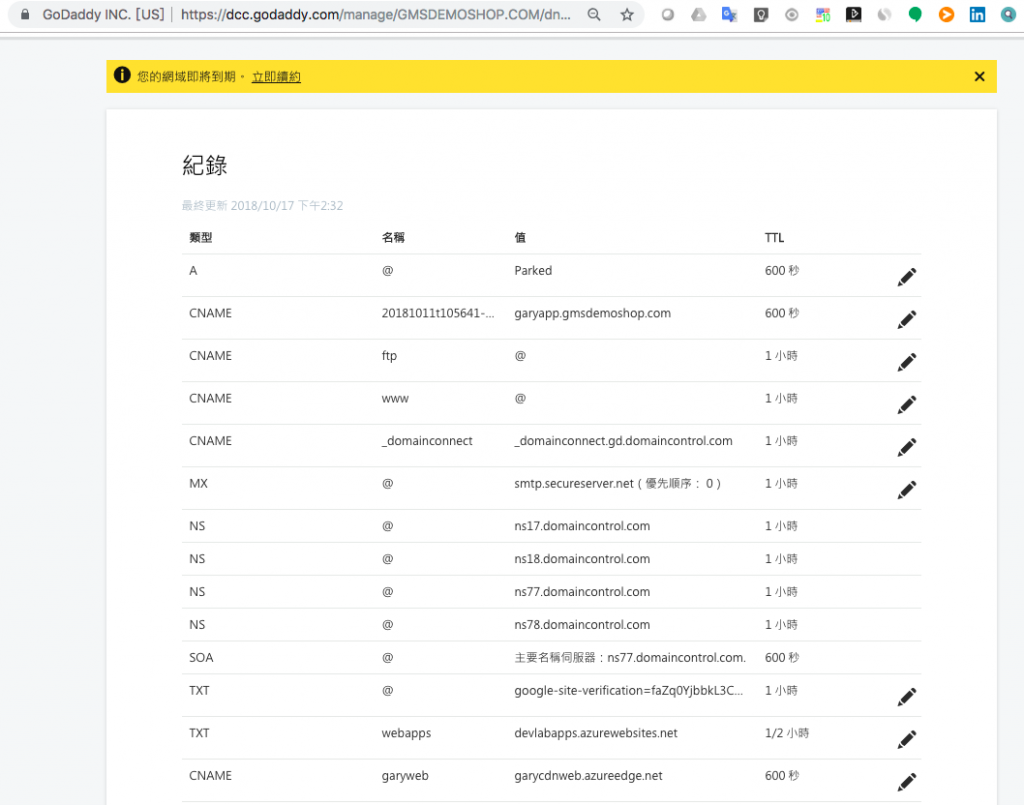Select the 'ns18.domaincontrol.com' value

click(x=582, y=559)
